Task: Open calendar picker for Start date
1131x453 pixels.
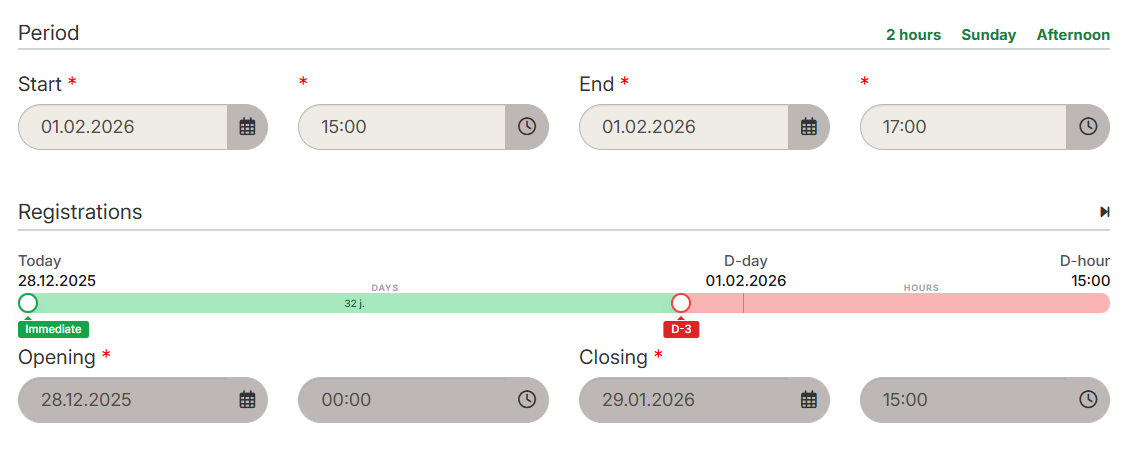Action: (x=247, y=127)
